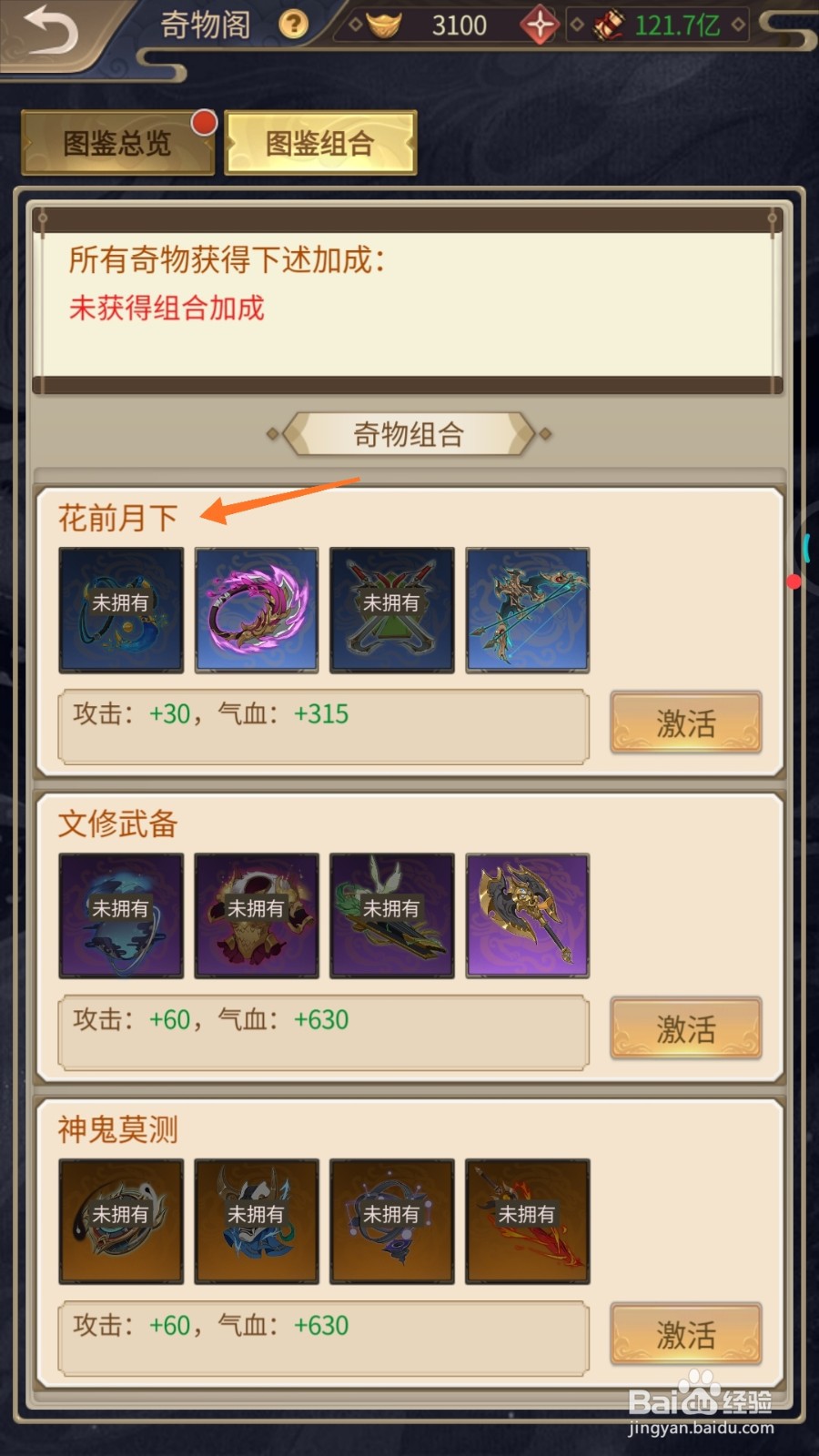Select the purple ring item in 花前月下
Viewport: 819px width, 1456px height.
257,611
